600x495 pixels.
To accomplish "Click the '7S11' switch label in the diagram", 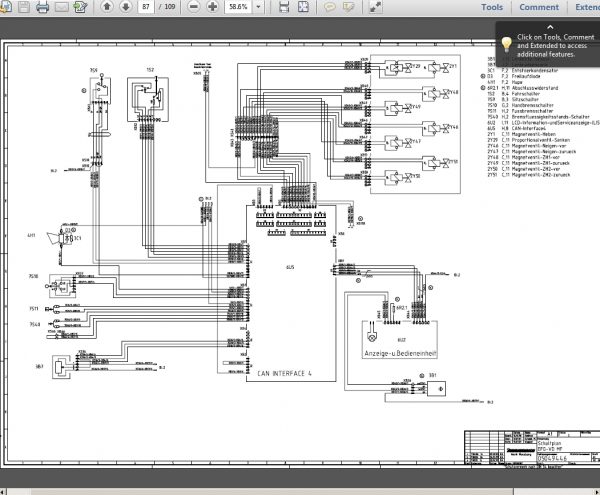I will click(x=34, y=308).
